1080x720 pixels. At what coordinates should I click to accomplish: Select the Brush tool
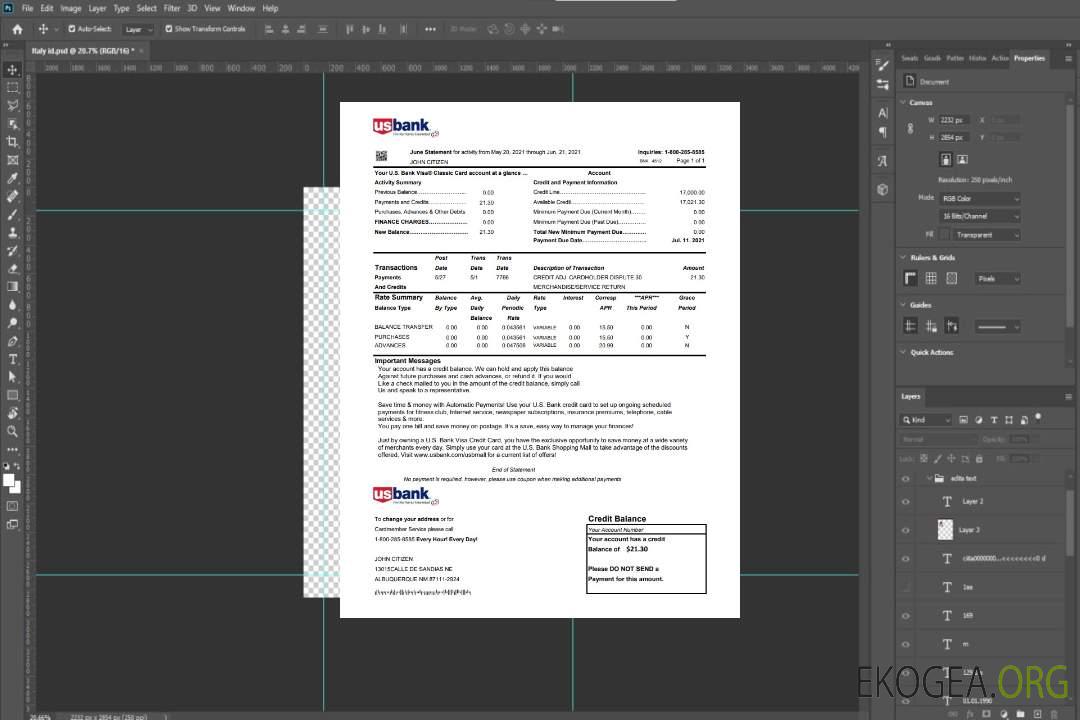pos(12,214)
